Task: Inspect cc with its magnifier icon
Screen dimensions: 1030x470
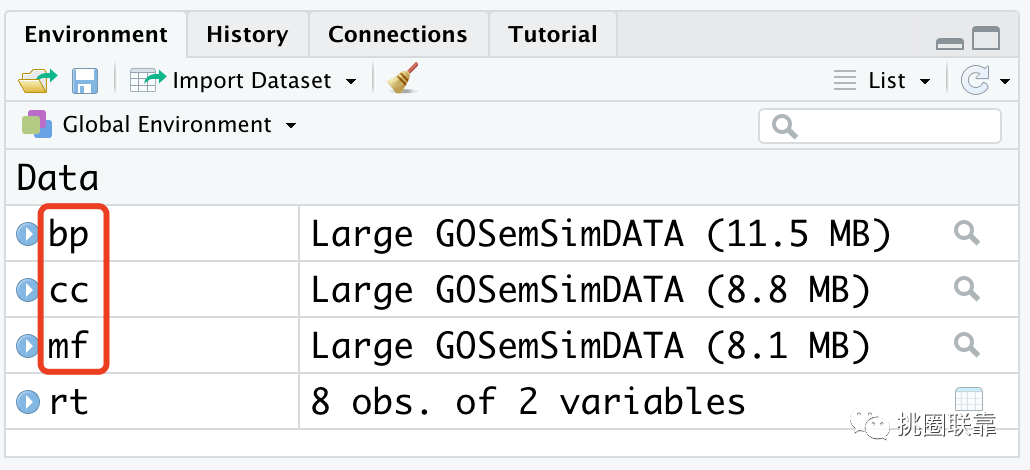Action: point(966,289)
